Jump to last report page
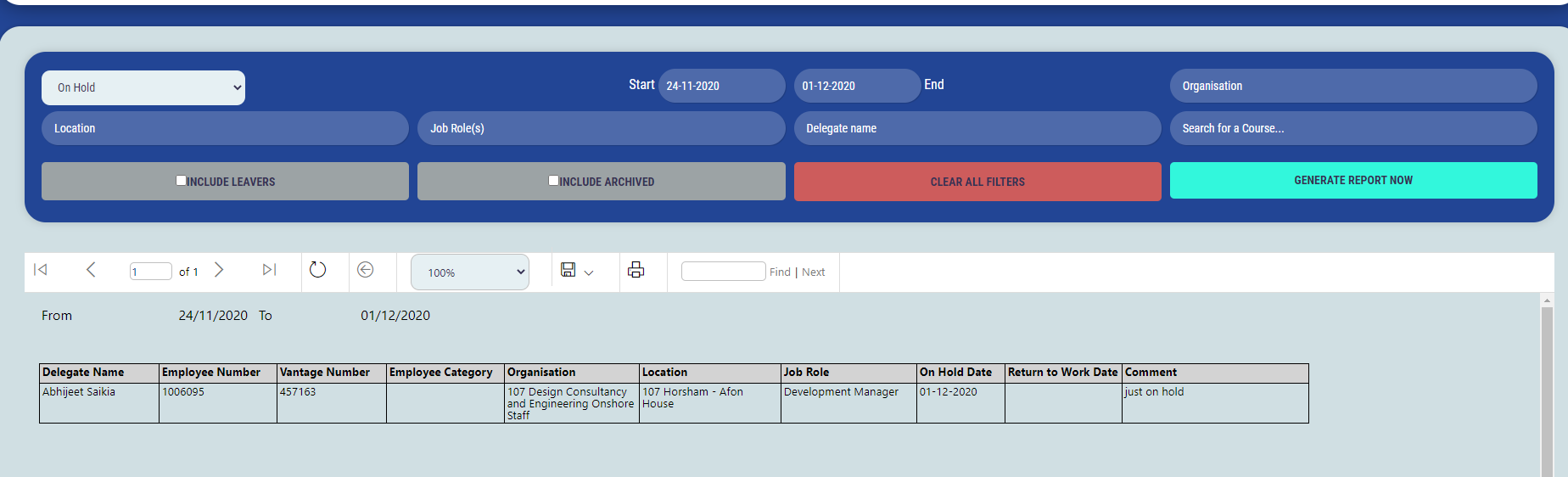Image resolution: width=1568 pixels, height=477 pixels. (269, 270)
